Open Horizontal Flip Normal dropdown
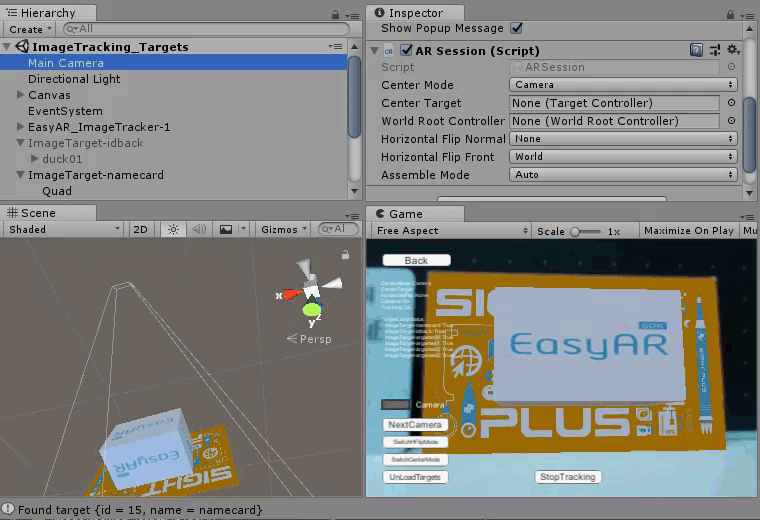 tap(623, 139)
